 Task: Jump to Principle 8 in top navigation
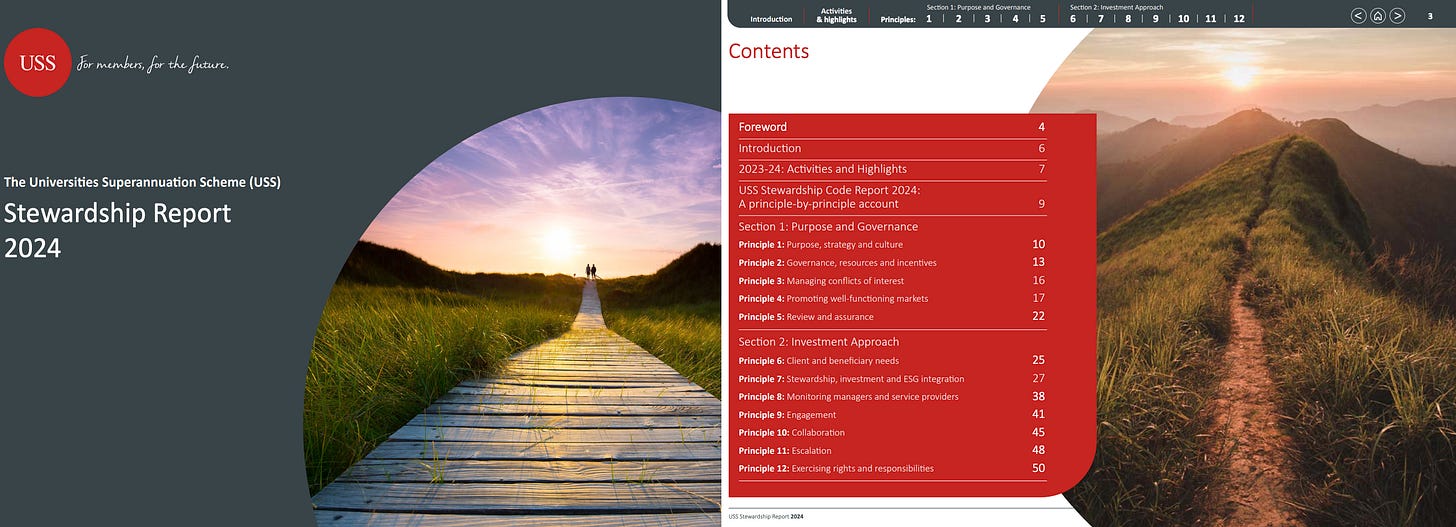(1128, 19)
